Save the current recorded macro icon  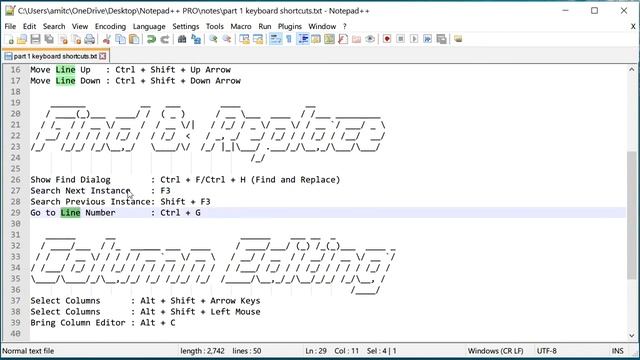(441, 39)
